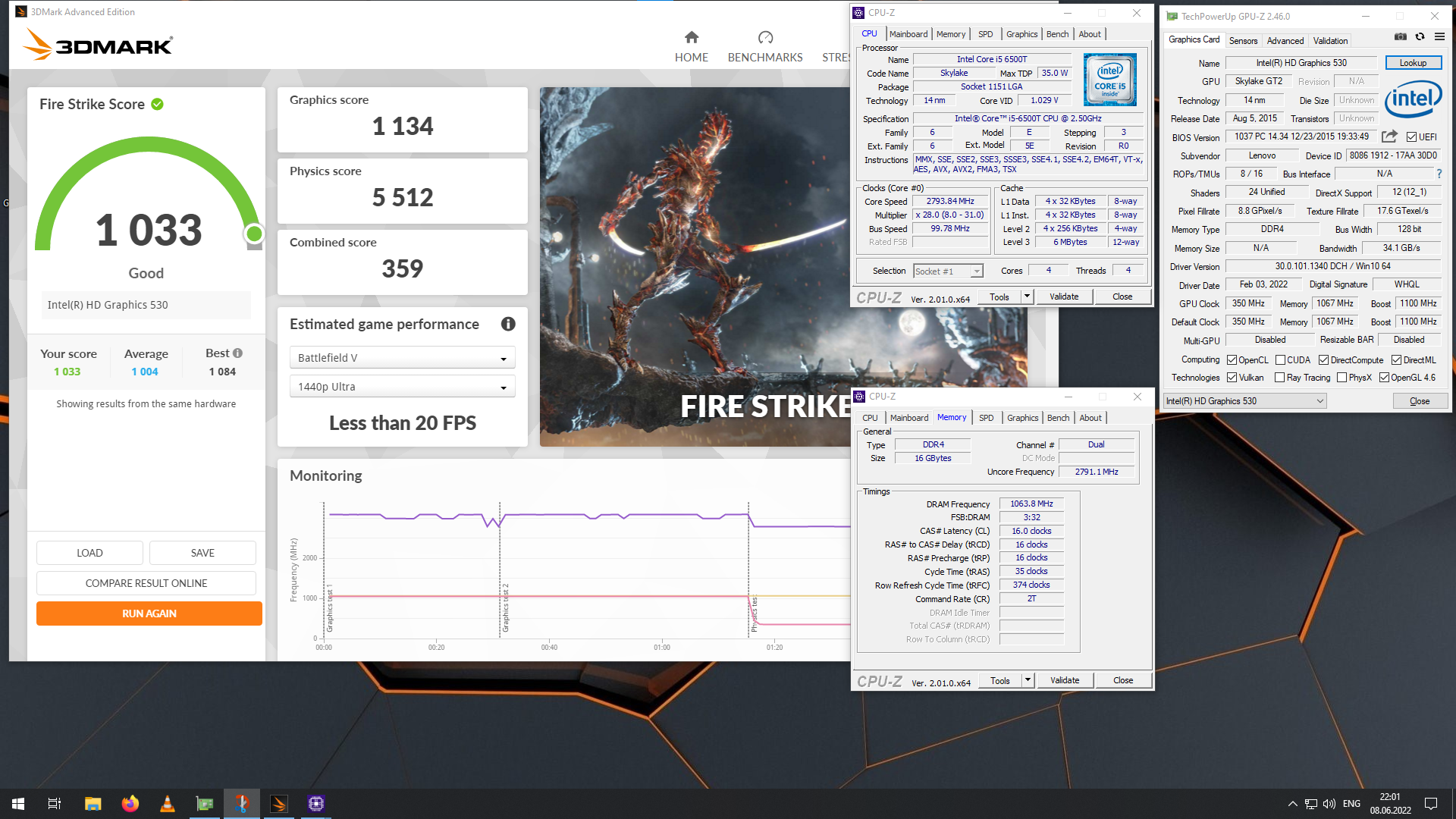The width and height of the screenshot is (1456, 819).
Task: Click the Lookup button in GPU-Z
Action: pos(1413,63)
